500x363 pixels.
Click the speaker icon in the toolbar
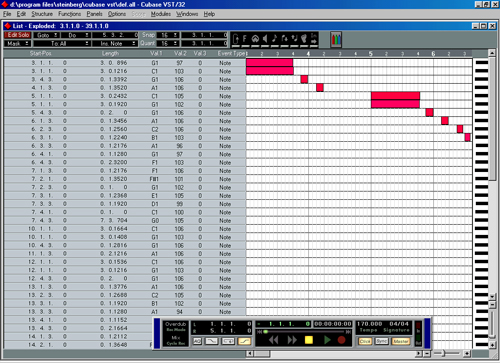[265, 39]
